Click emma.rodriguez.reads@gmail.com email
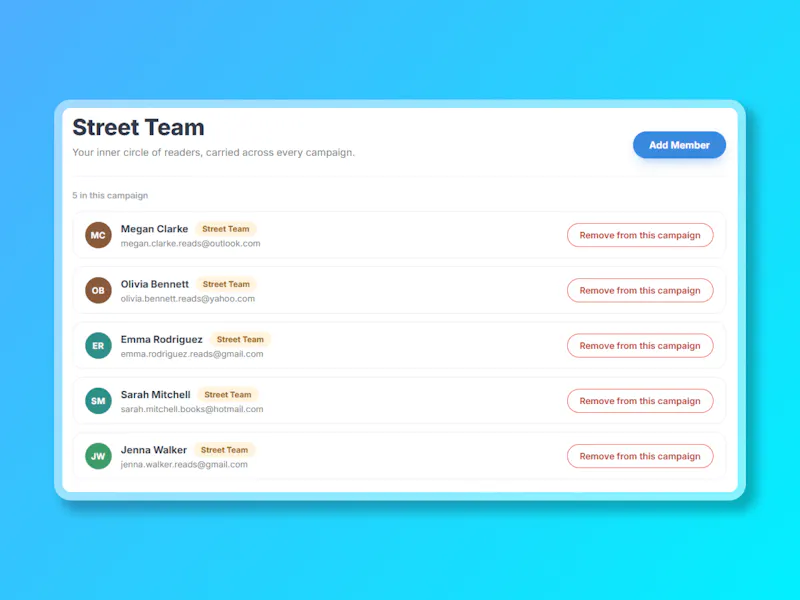 click(192, 354)
